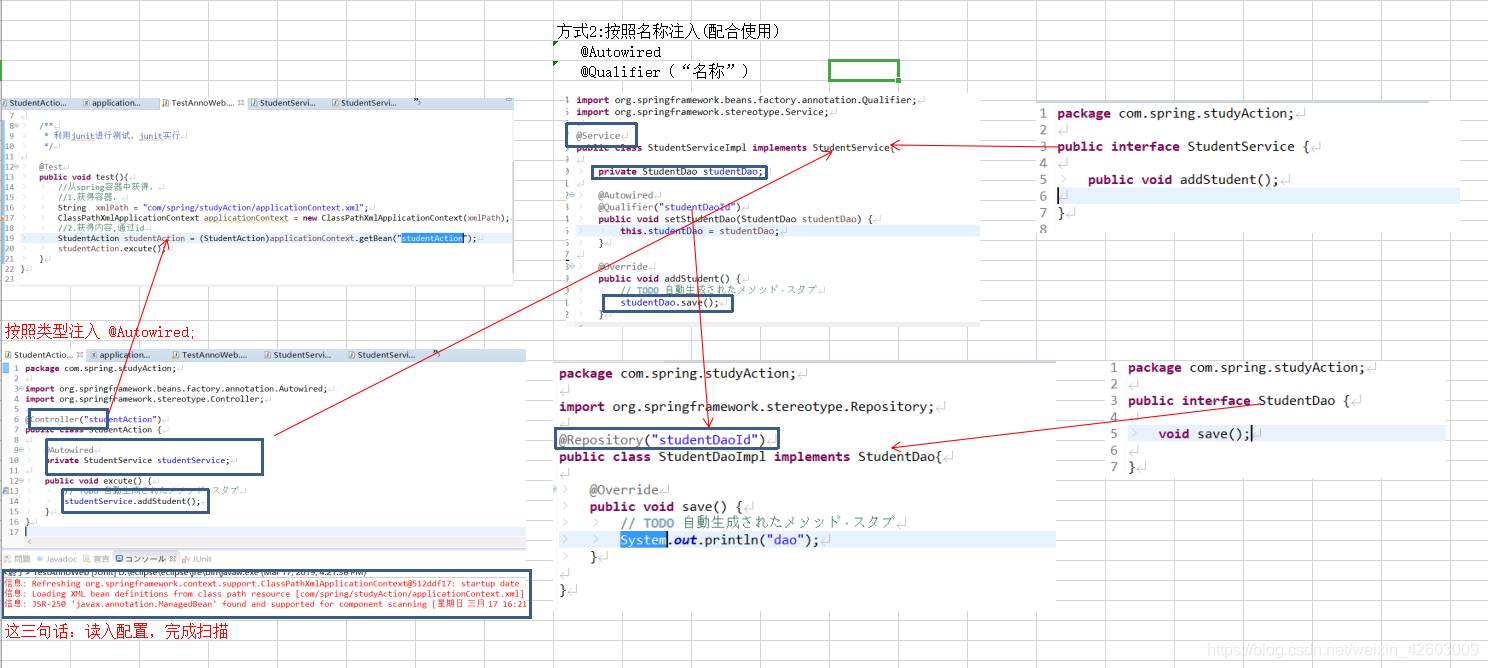Click 'void save();' line in StudentDao
Viewport: 1488px width, 668px height.
coord(1204,433)
